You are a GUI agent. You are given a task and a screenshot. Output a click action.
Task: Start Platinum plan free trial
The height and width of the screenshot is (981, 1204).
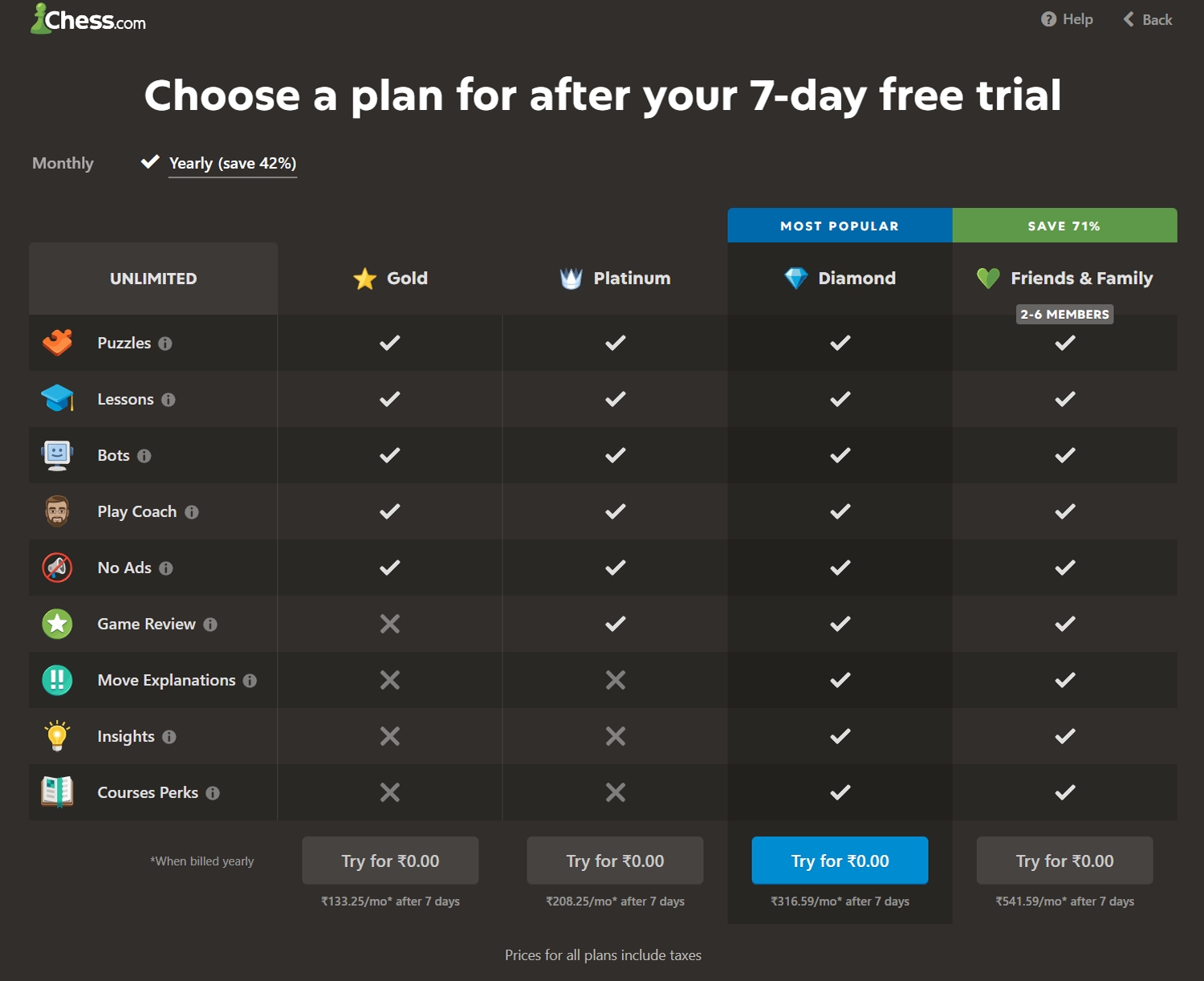pyautogui.click(x=615, y=861)
